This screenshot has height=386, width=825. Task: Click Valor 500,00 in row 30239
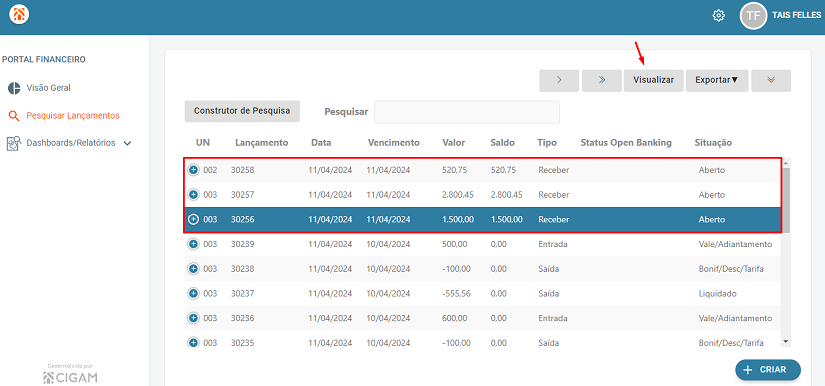pos(456,244)
